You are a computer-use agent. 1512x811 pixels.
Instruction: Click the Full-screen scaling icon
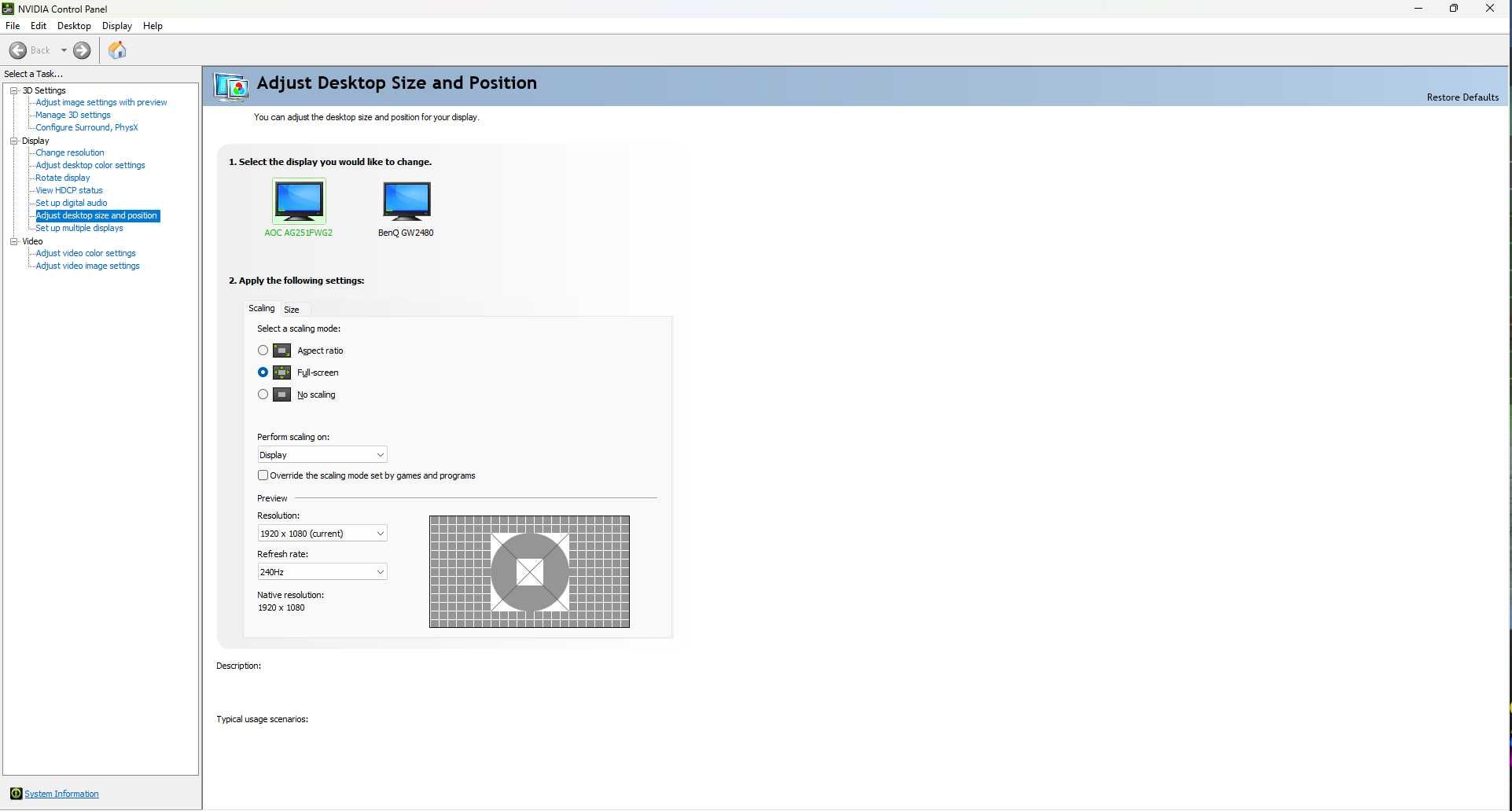(281, 372)
